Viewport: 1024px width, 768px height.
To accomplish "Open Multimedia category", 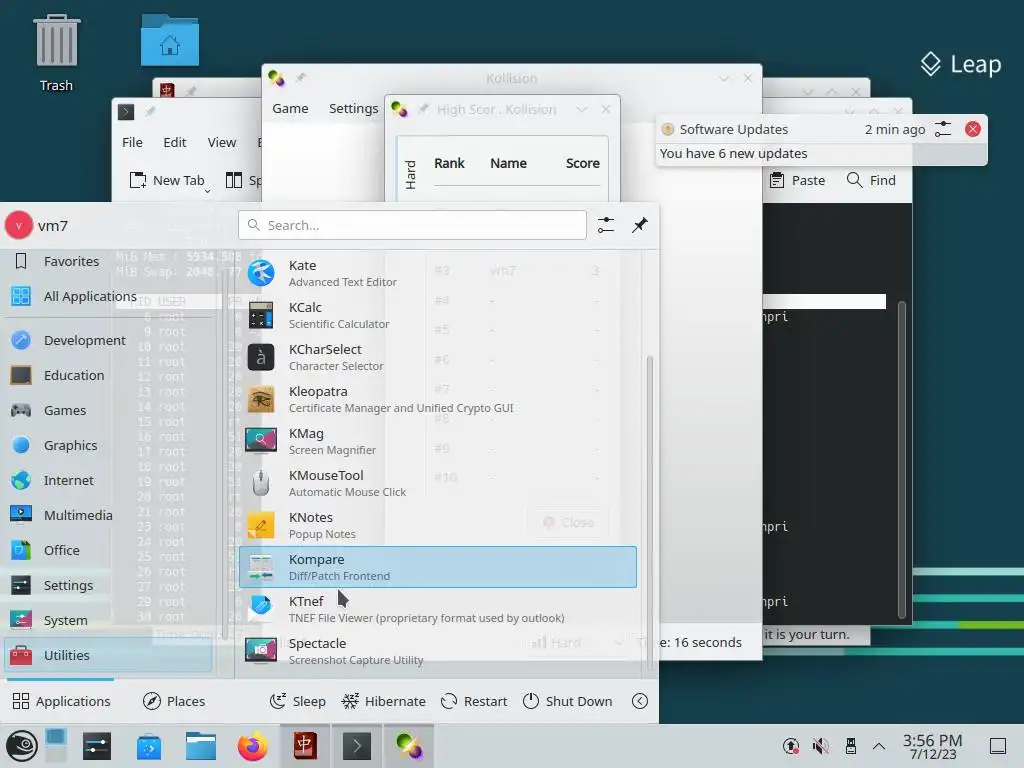I will point(108,515).
